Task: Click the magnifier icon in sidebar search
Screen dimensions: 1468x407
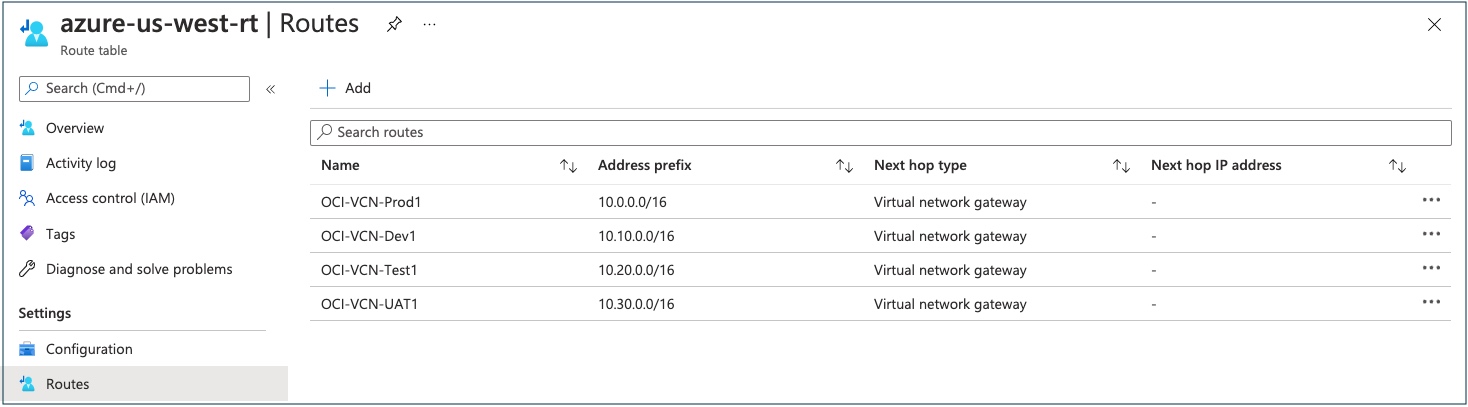Action: [33, 88]
